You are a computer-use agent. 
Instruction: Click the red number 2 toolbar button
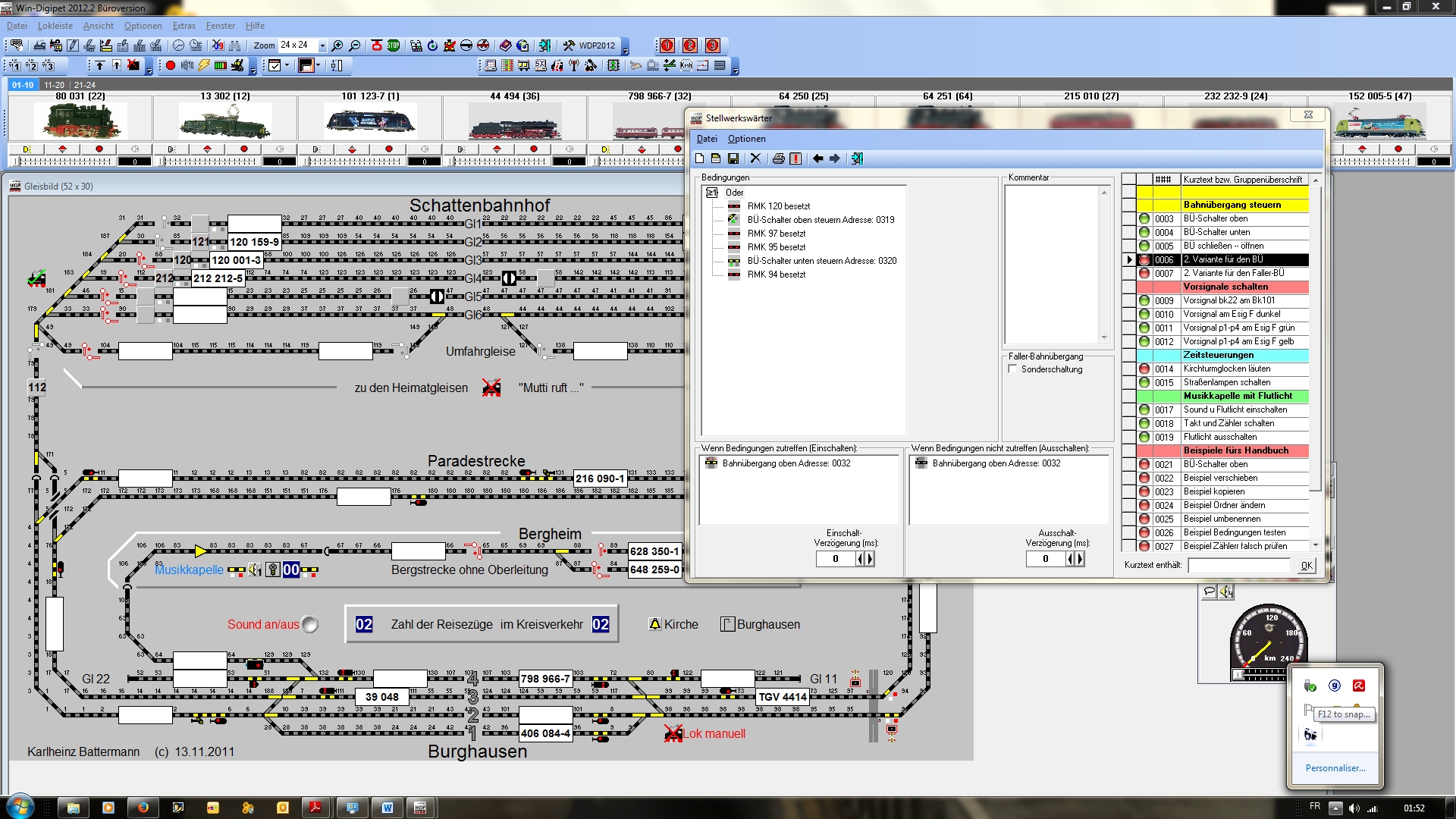pyautogui.click(x=690, y=45)
